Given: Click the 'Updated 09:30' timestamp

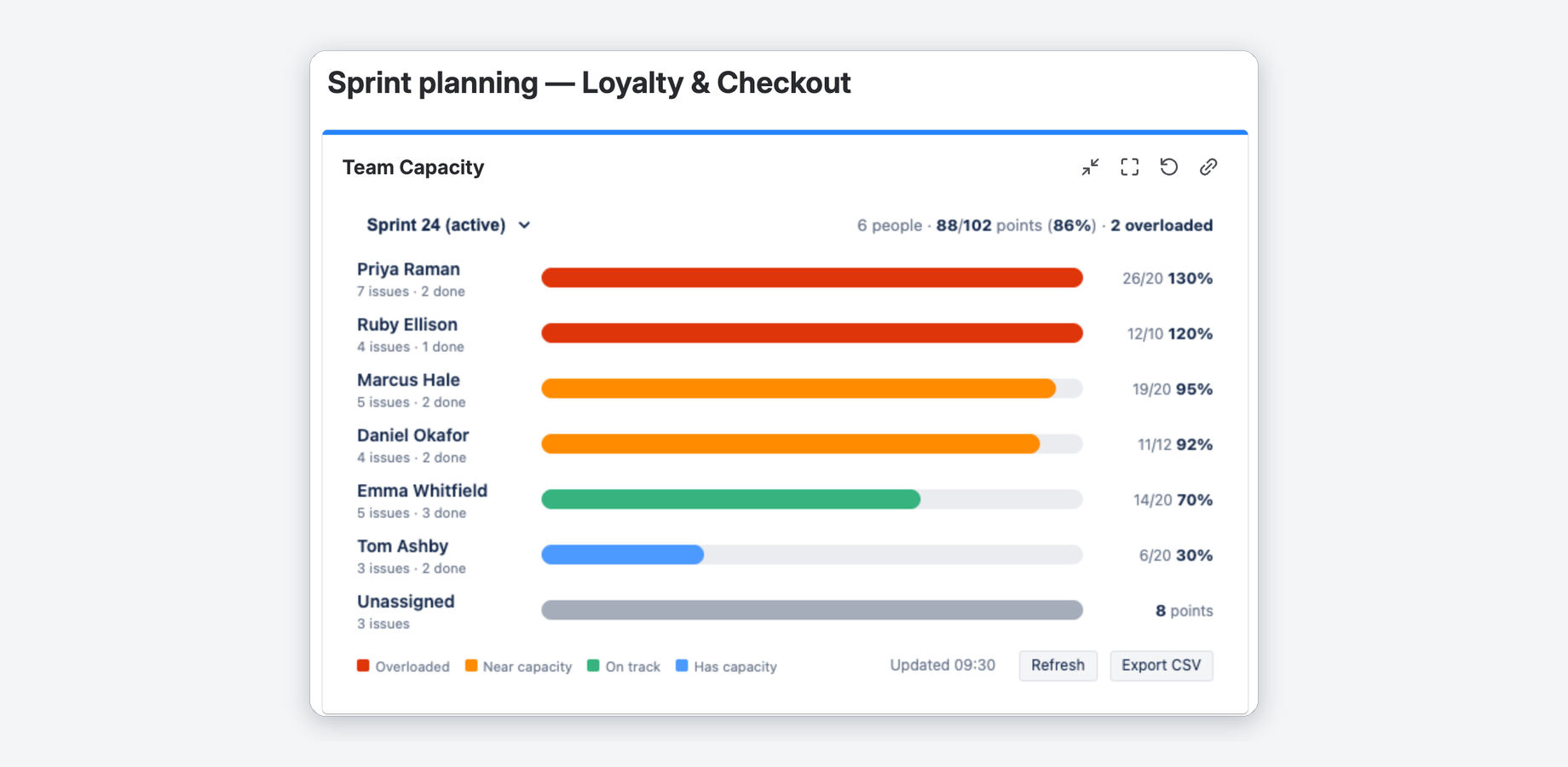Looking at the screenshot, I should click(943, 666).
